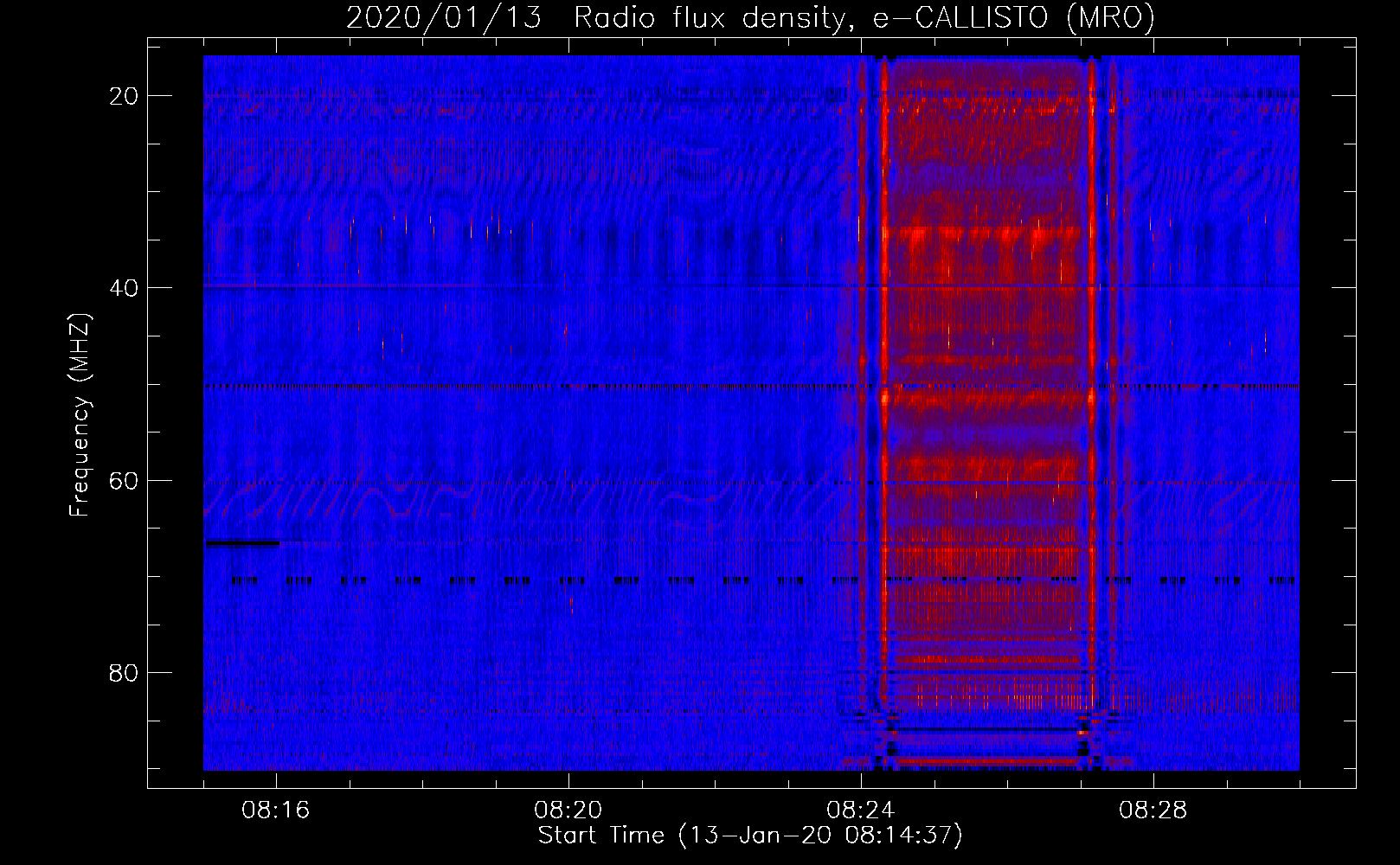1400x865 pixels.
Task: Click the '08:16' time tick label
Action: 276,811
